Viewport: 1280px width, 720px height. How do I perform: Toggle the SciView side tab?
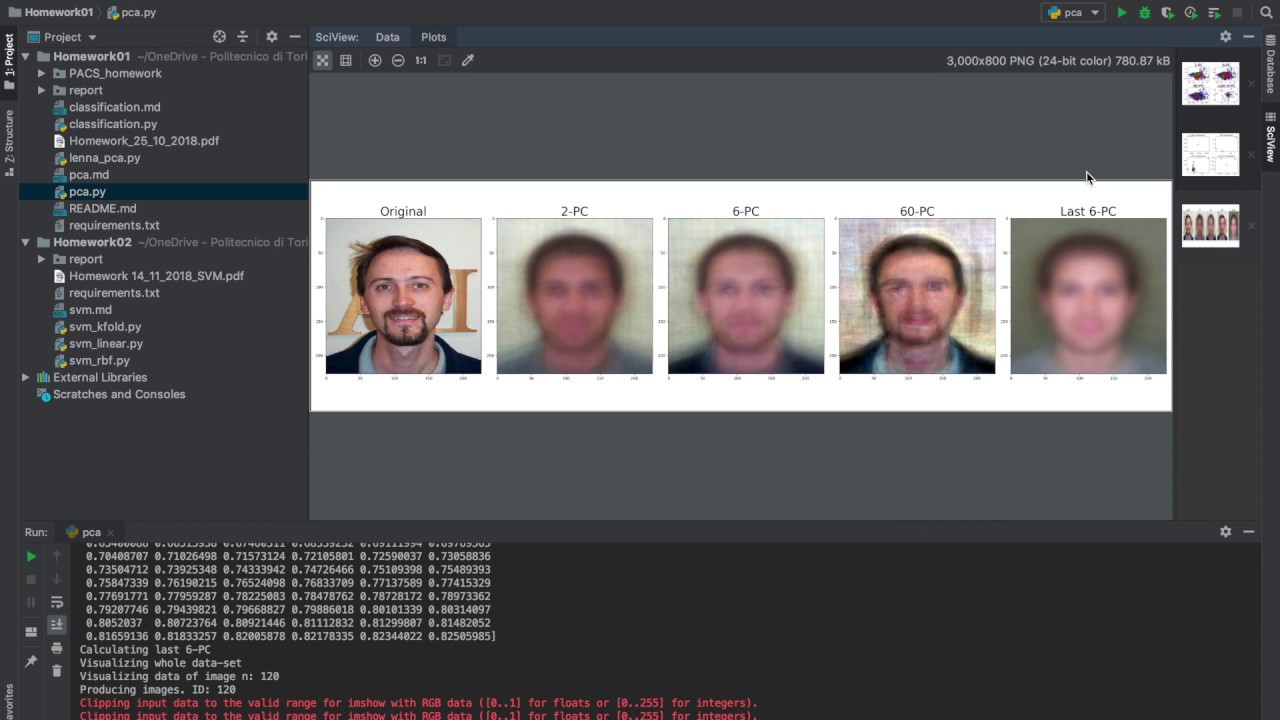1270,138
